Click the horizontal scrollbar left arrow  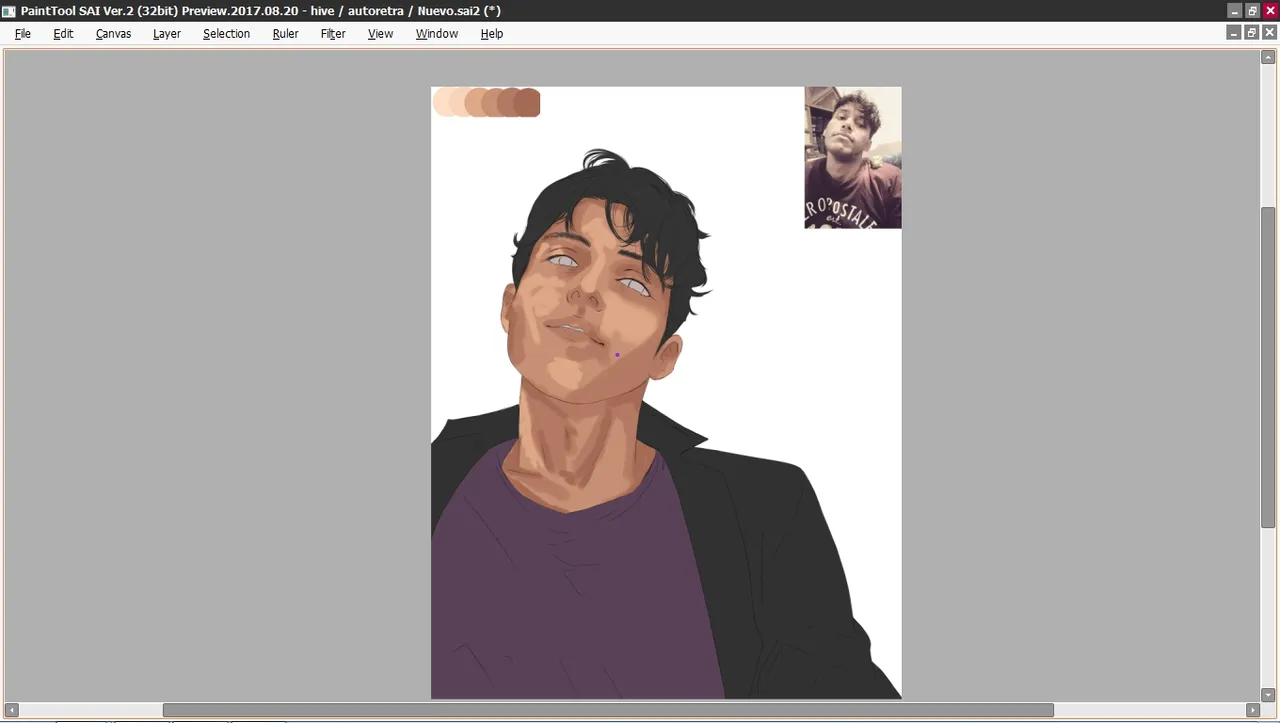pos(12,710)
